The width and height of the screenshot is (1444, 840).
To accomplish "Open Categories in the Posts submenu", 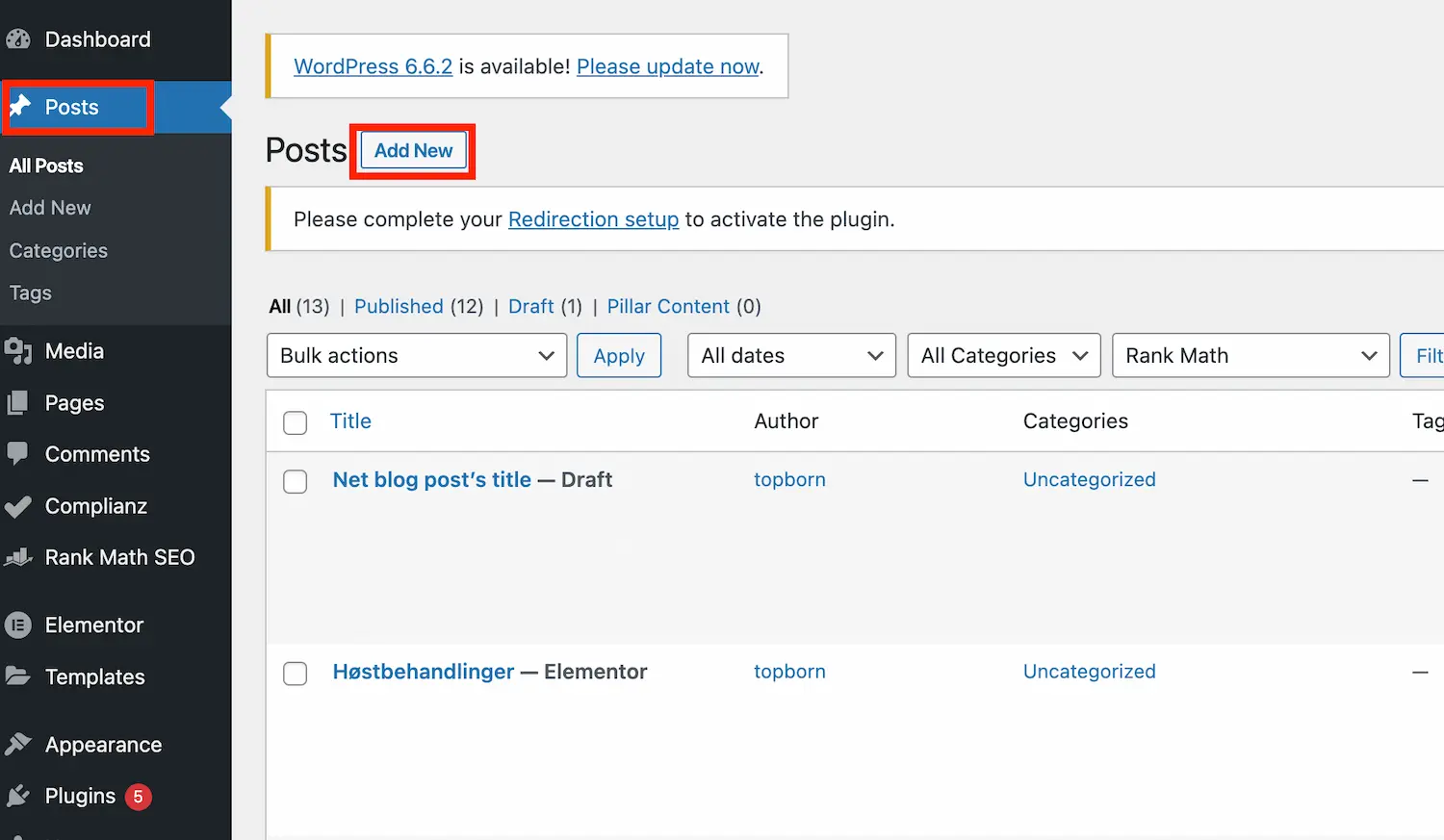I will pos(59,250).
